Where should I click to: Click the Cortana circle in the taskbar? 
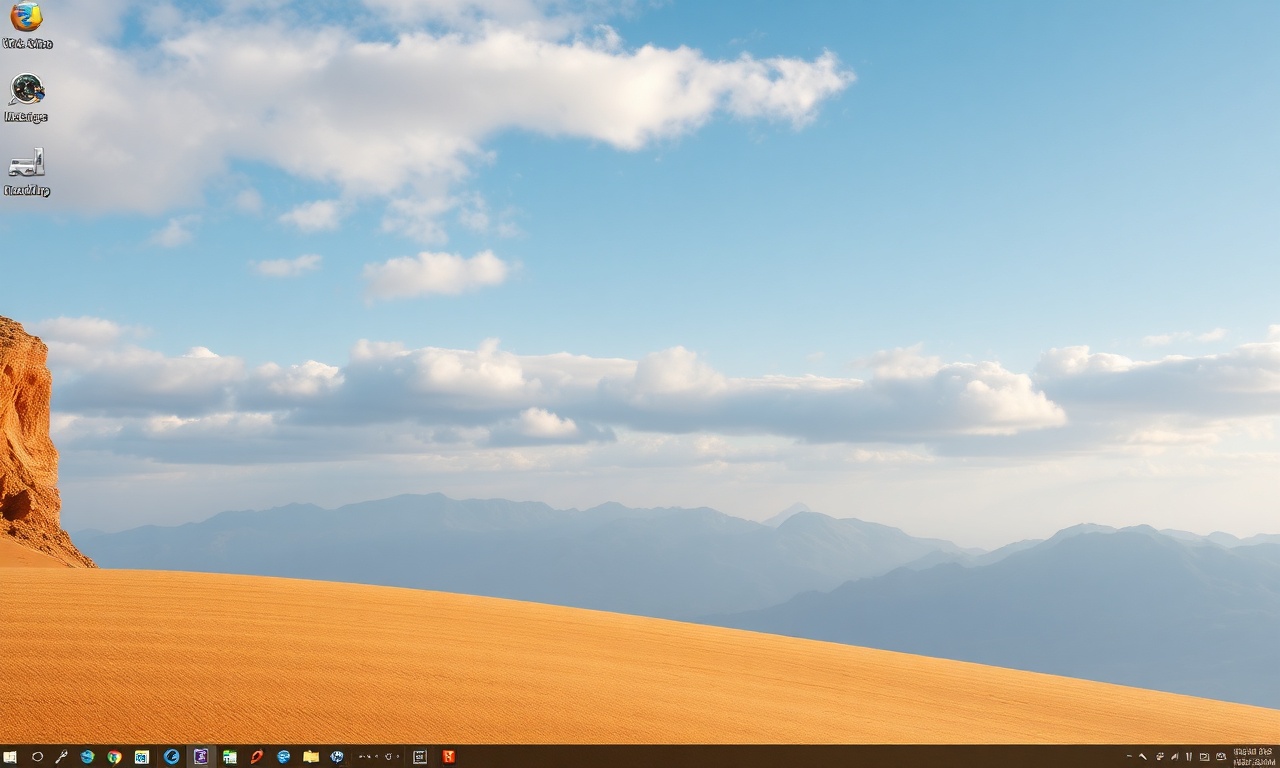click(x=37, y=757)
